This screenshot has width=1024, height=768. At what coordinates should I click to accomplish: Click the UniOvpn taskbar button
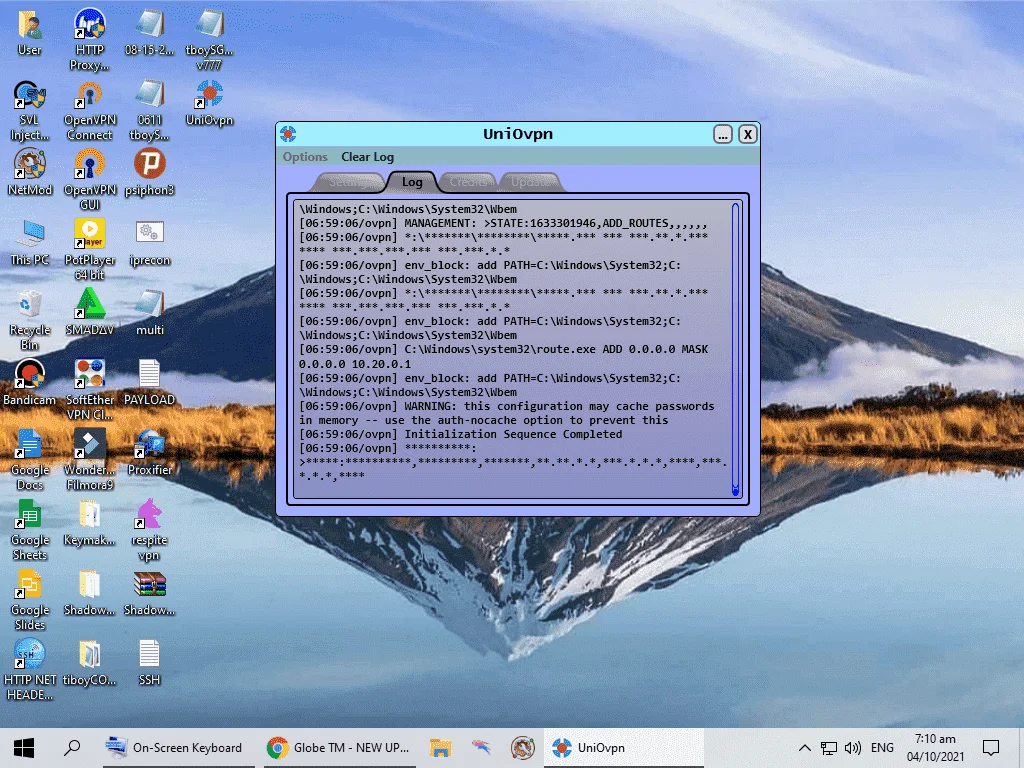[x=624, y=748]
